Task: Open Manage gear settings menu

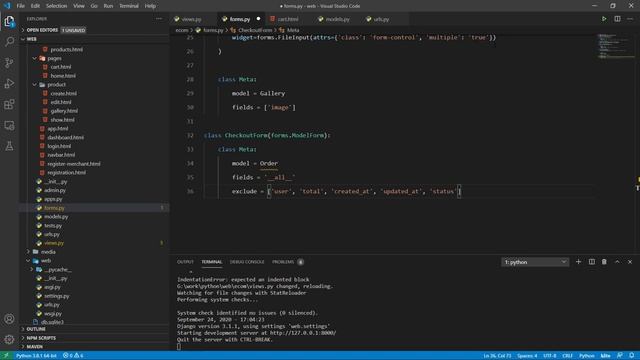Action: click(9, 339)
